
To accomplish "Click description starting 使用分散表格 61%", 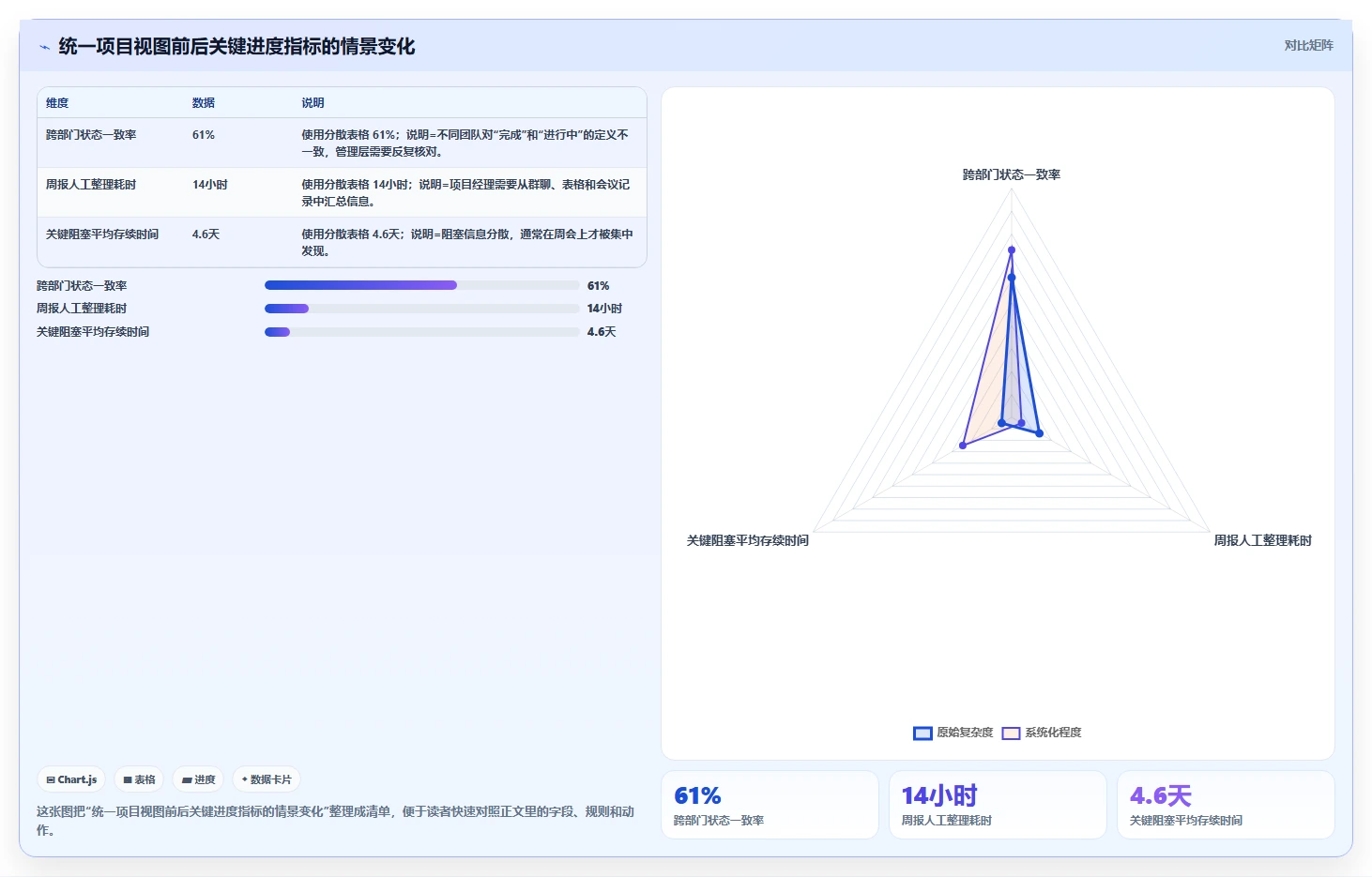I will [466, 144].
